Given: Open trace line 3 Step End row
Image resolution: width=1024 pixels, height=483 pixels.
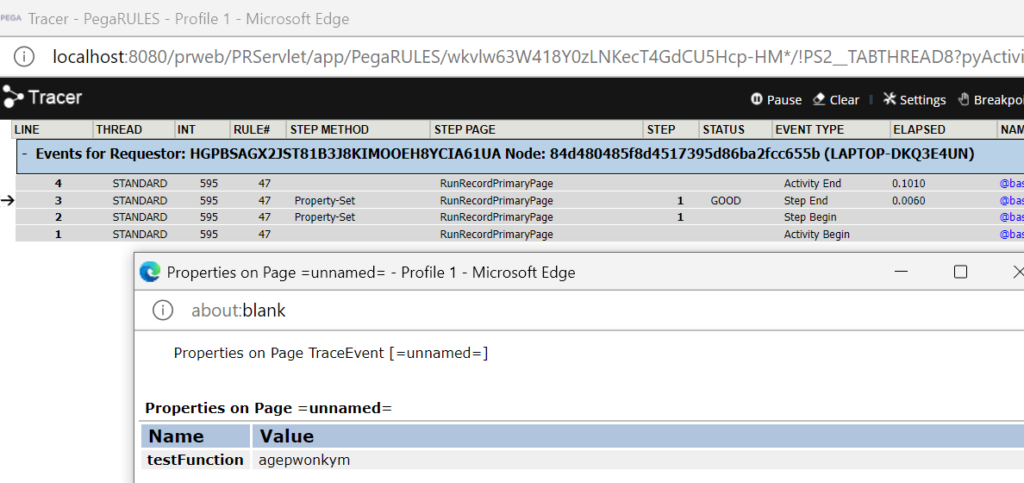Looking at the screenshot, I should [x=519, y=200].
